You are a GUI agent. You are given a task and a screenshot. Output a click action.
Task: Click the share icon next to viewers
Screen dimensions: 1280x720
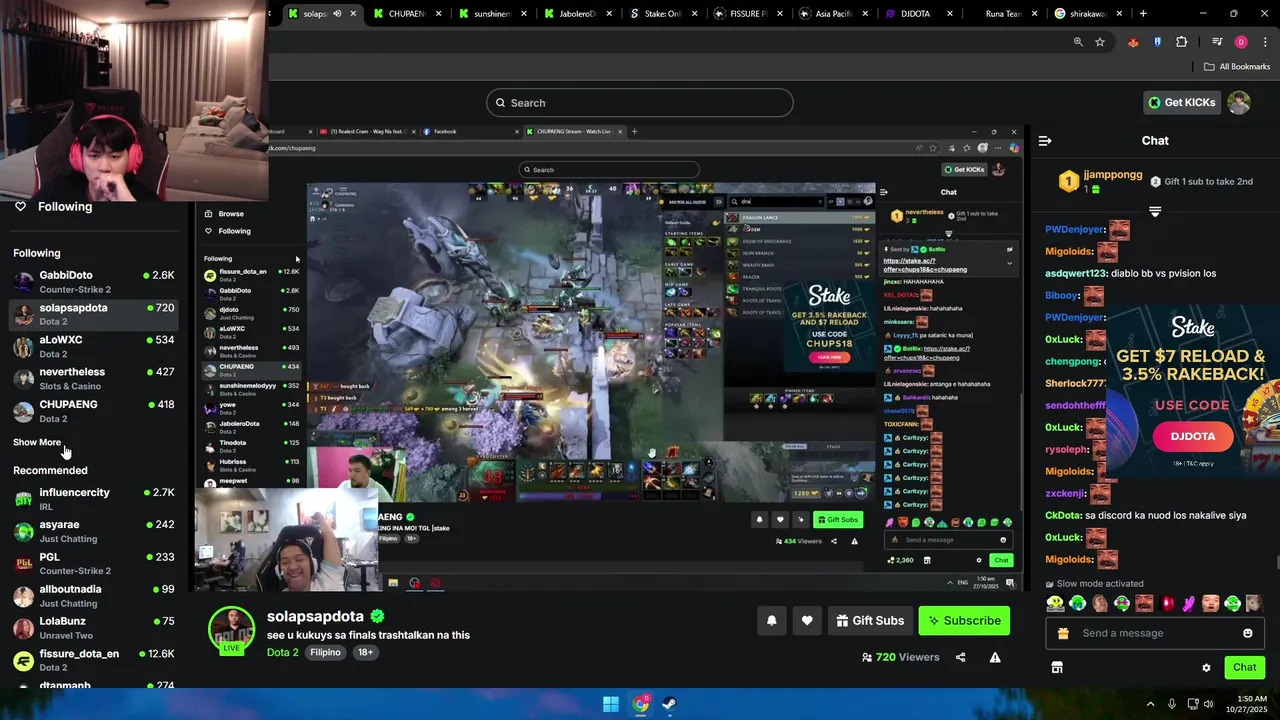pyautogui.click(x=961, y=657)
